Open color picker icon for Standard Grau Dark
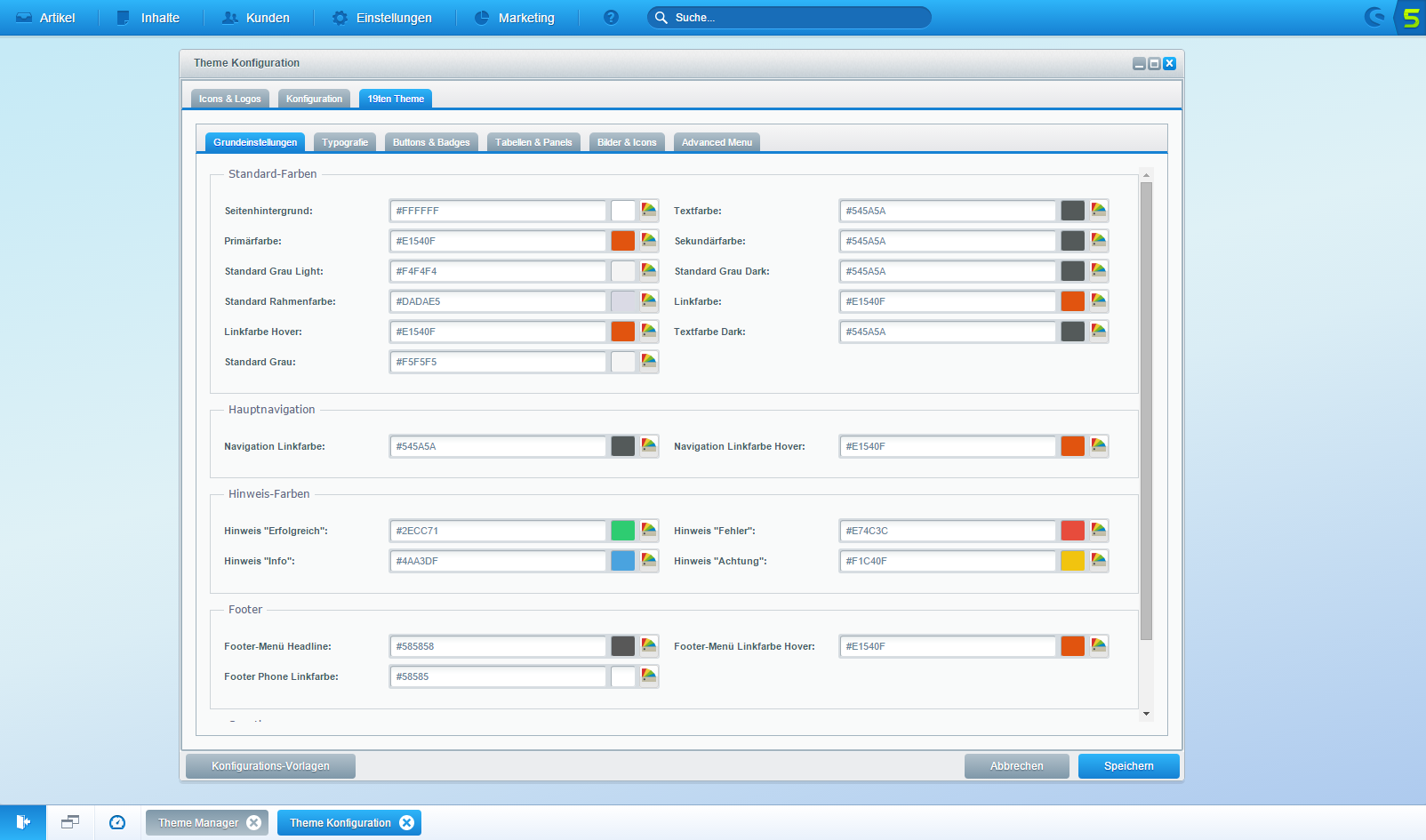Viewport: 1426px width, 840px height. [1099, 271]
